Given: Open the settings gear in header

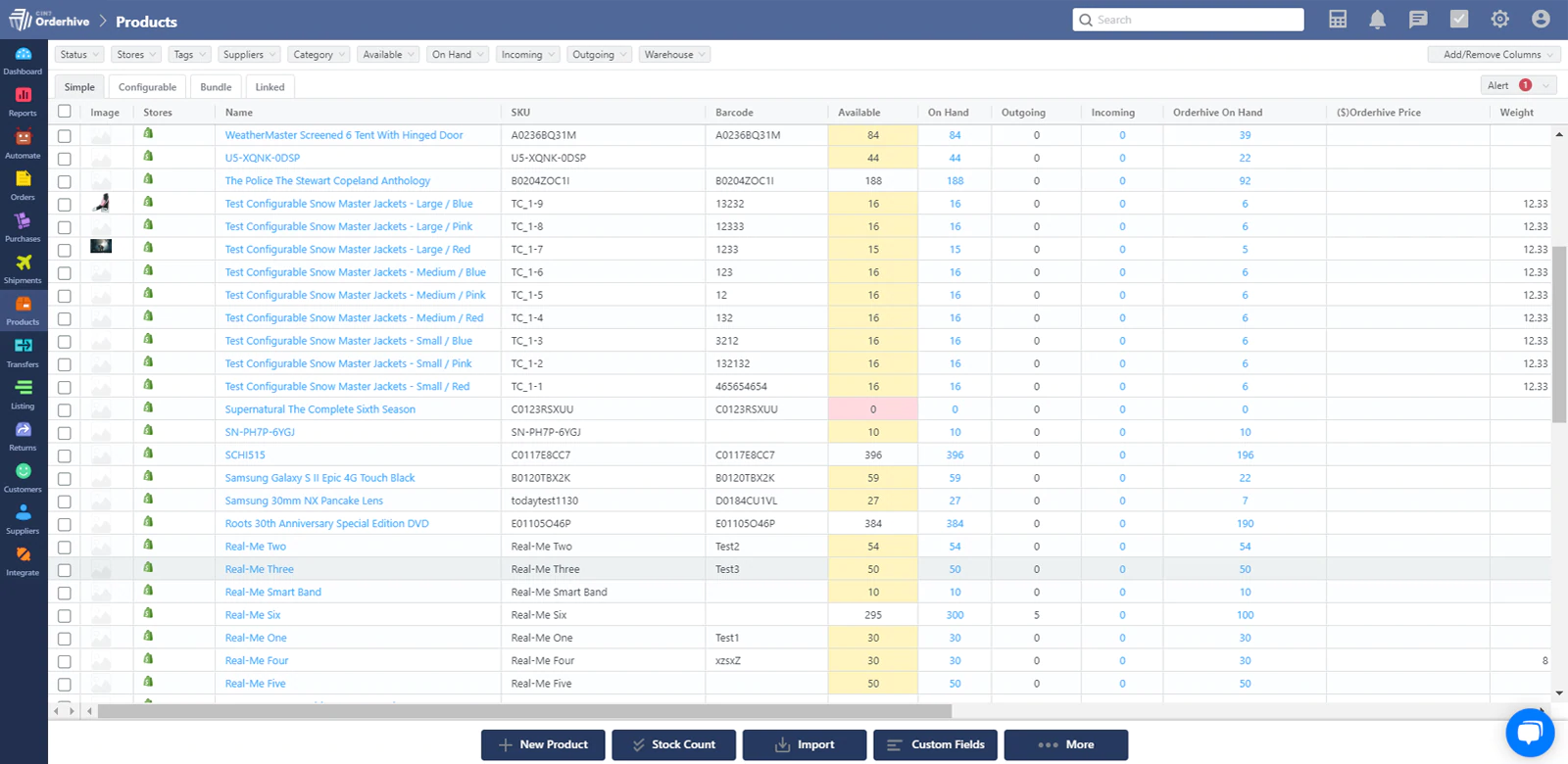Looking at the screenshot, I should tap(1499, 20).
